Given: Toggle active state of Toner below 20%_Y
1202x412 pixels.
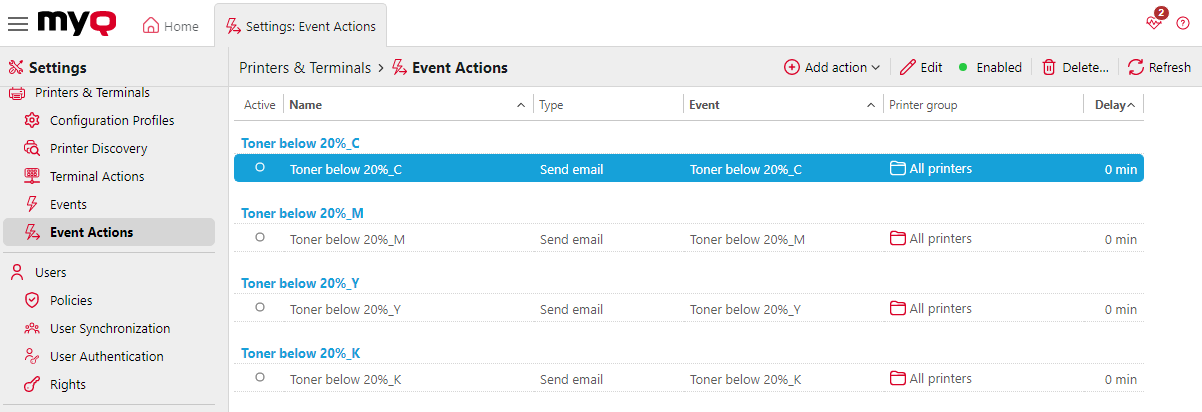Looking at the screenshot, I should [260, 308].
